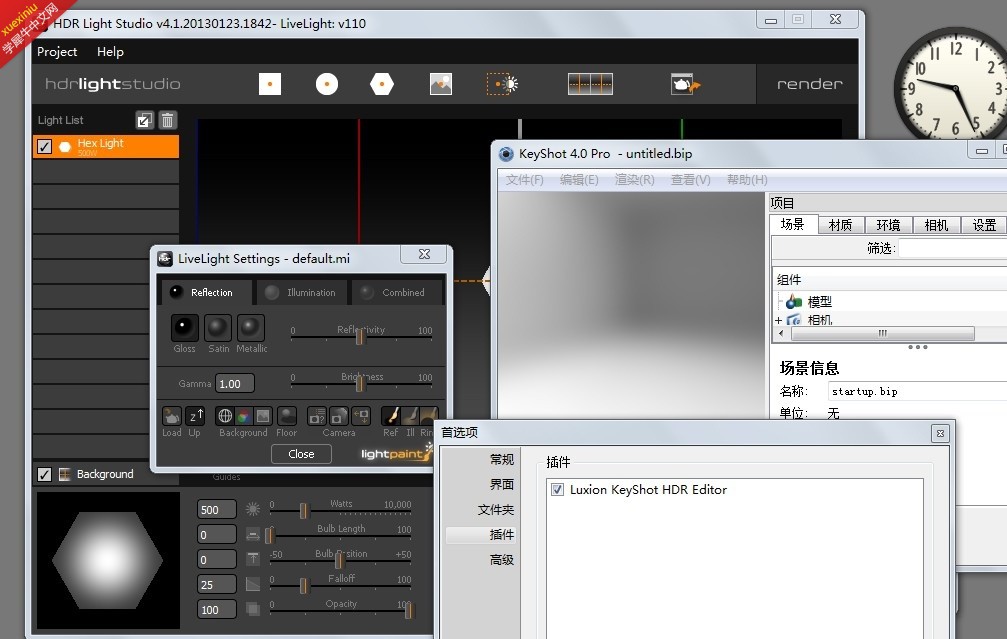The image size is (1007, 639).
Task: Open KeyShot's 渲染(R) menu
Action: 635,180
